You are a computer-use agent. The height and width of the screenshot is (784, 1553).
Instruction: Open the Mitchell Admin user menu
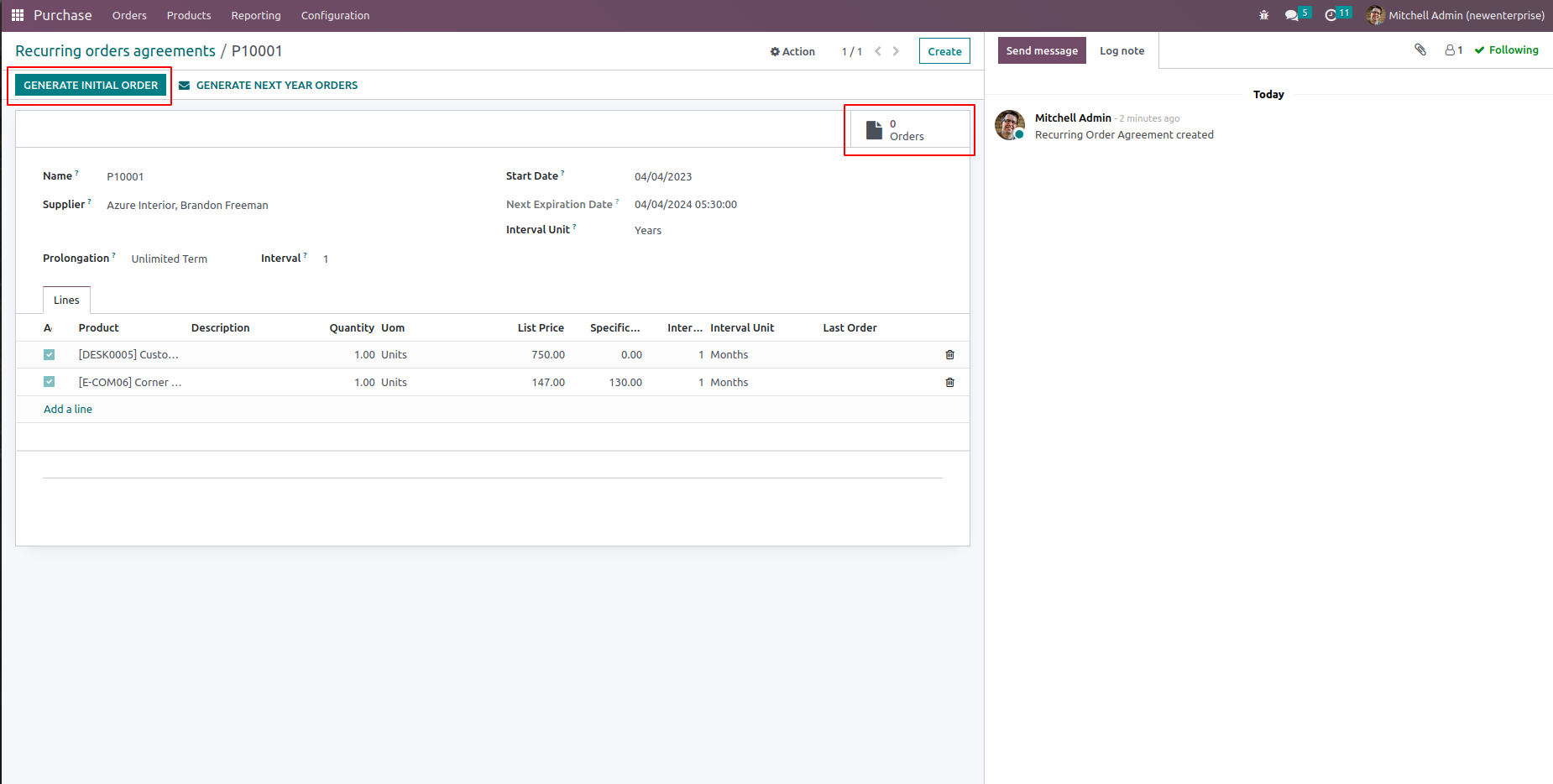(x=1456, y=15)
